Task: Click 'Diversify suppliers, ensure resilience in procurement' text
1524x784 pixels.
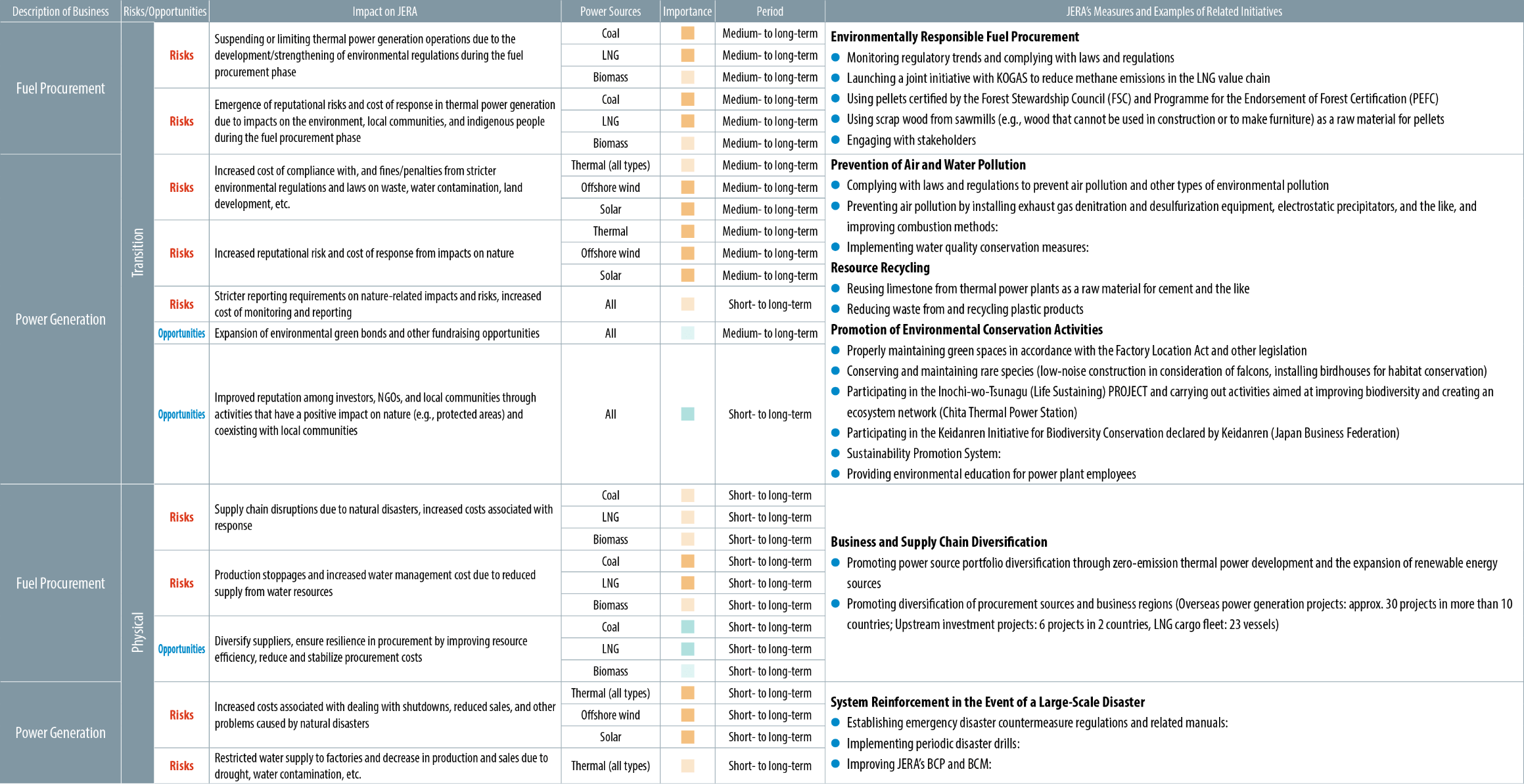Action: [x=371, y=649]
